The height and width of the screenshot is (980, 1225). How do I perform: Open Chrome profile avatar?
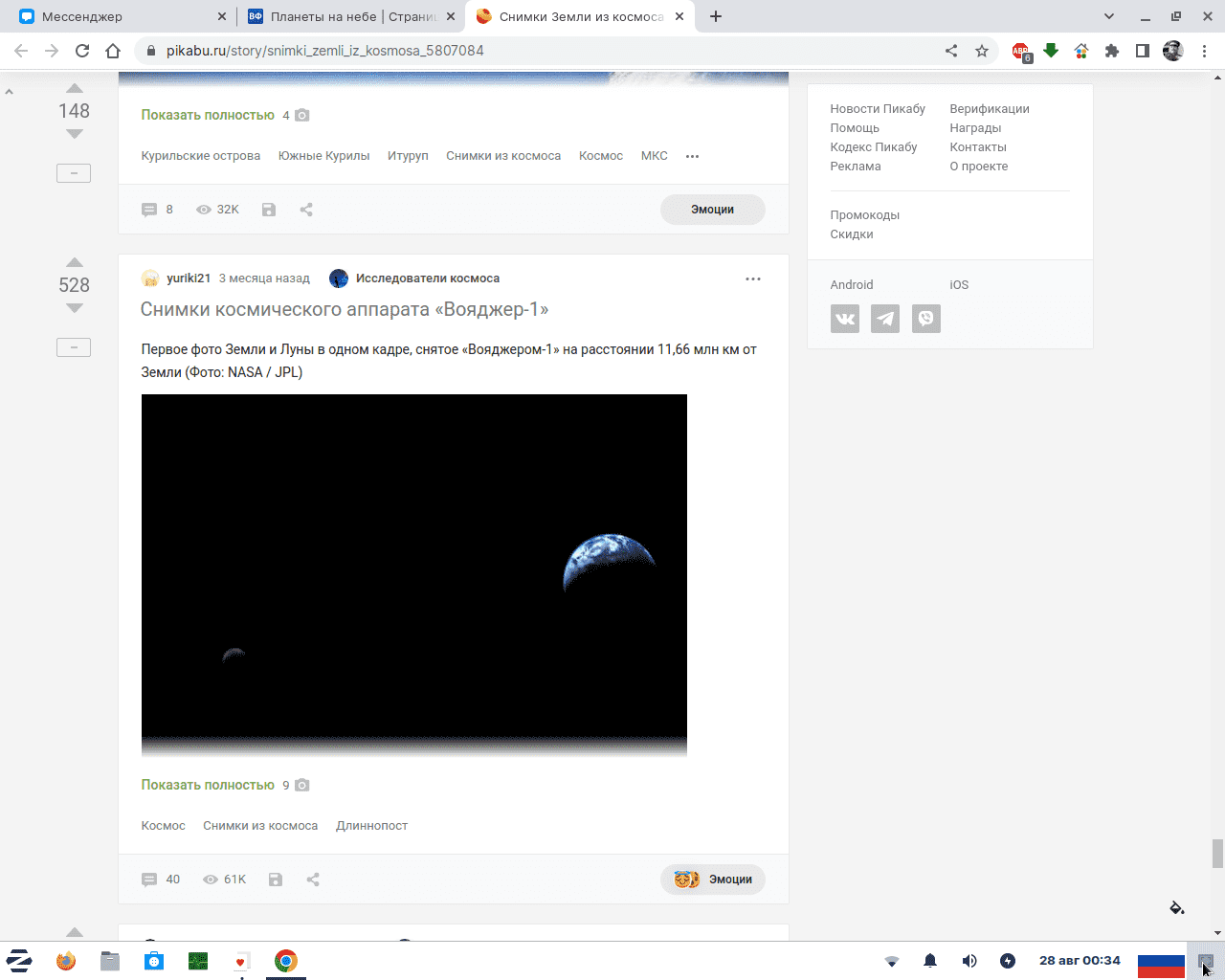pyautogui.click(x=1173, y=51)
